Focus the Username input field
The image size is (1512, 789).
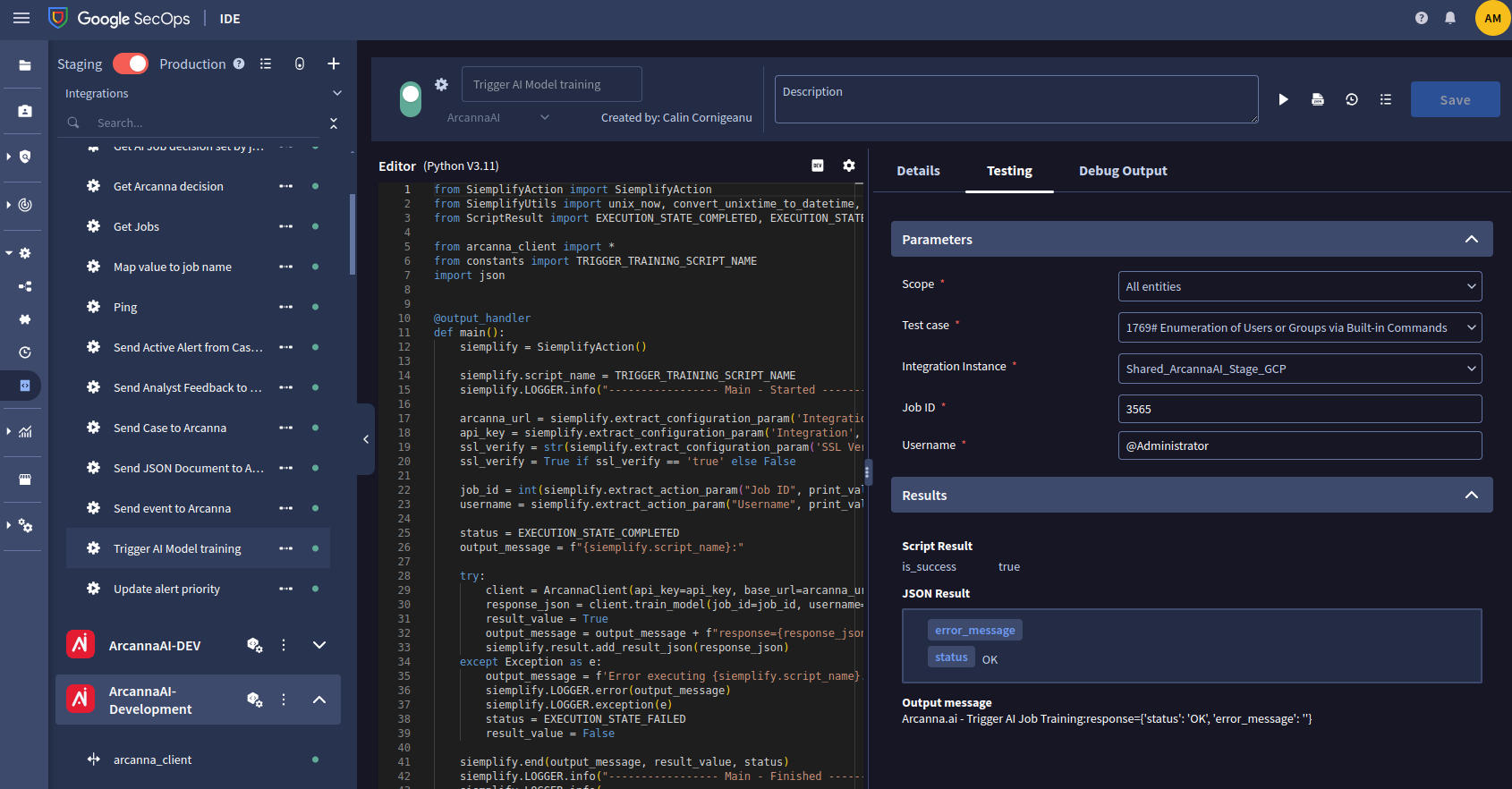(1300, 445)
